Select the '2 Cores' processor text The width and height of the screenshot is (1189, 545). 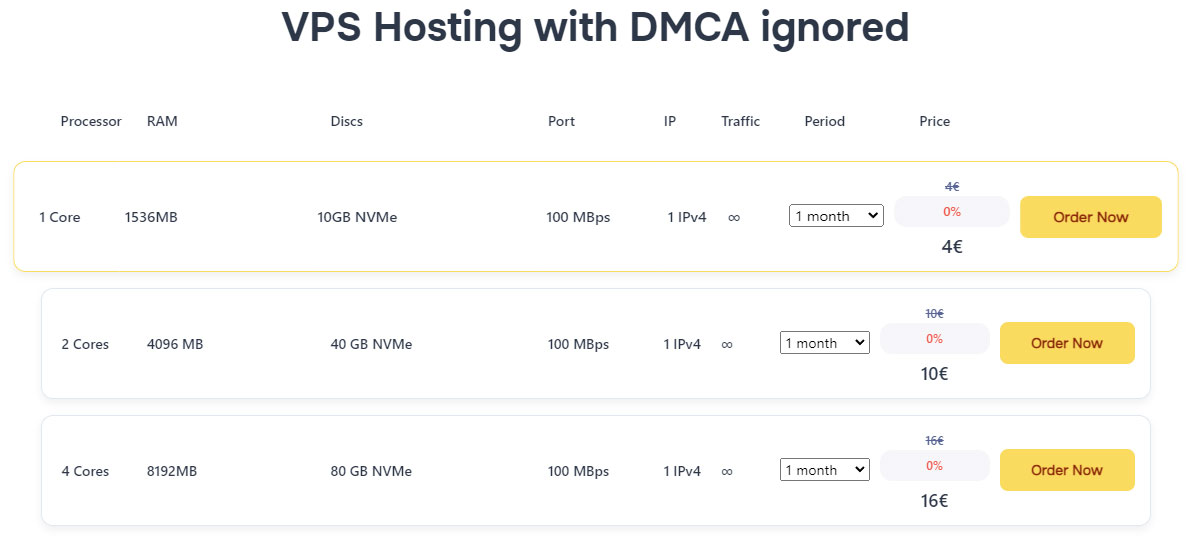point(85,344)
